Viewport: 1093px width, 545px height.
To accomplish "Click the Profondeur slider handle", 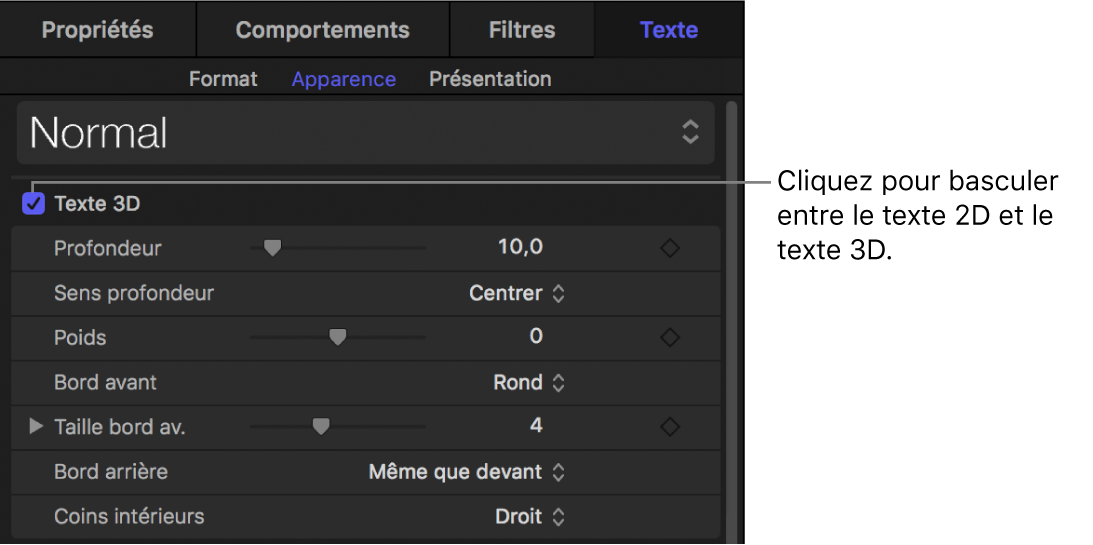I will click(x=271, y=248).
